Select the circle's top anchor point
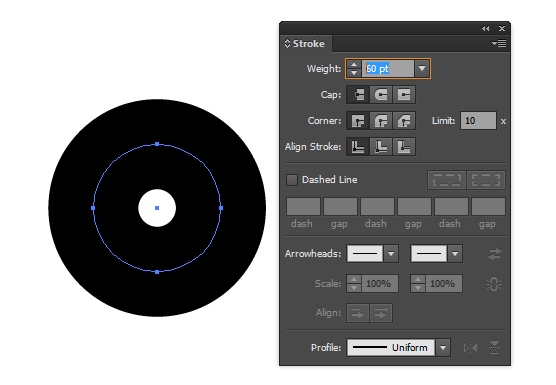The width and height of the screenshot is (556, 385). point(157,144)
